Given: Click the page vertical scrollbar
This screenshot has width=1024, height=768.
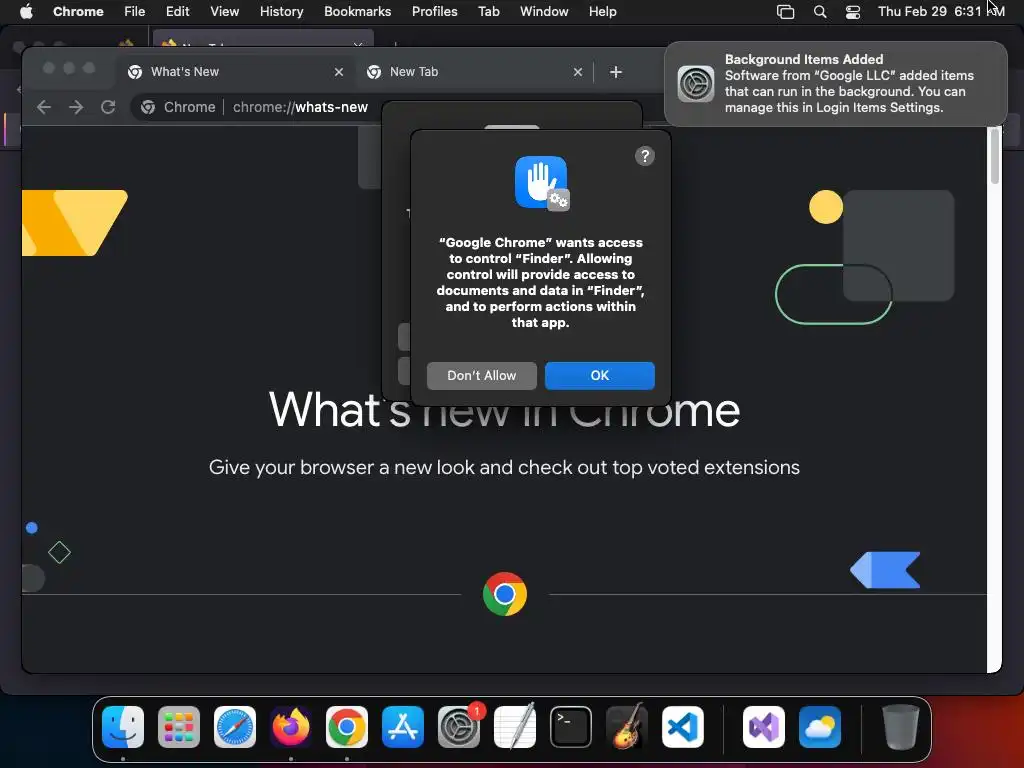Looking at the screenshot, I should click(x=995, y=155).
